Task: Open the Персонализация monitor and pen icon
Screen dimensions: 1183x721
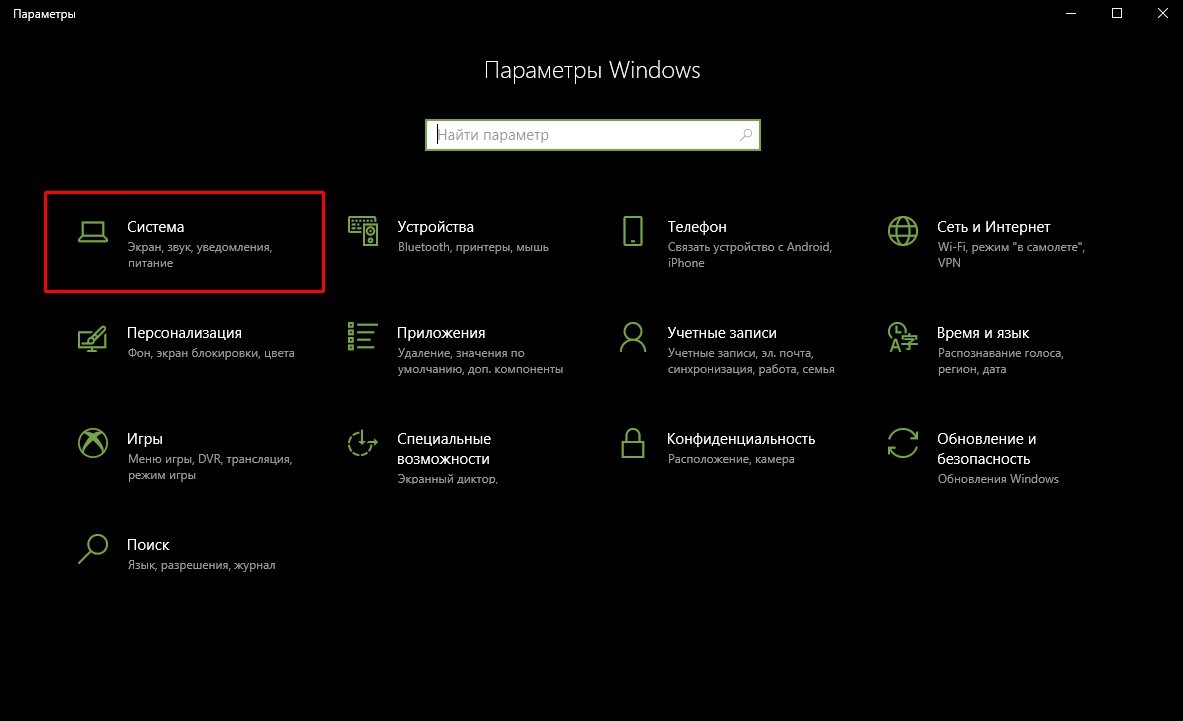Action: pos(93,338)
